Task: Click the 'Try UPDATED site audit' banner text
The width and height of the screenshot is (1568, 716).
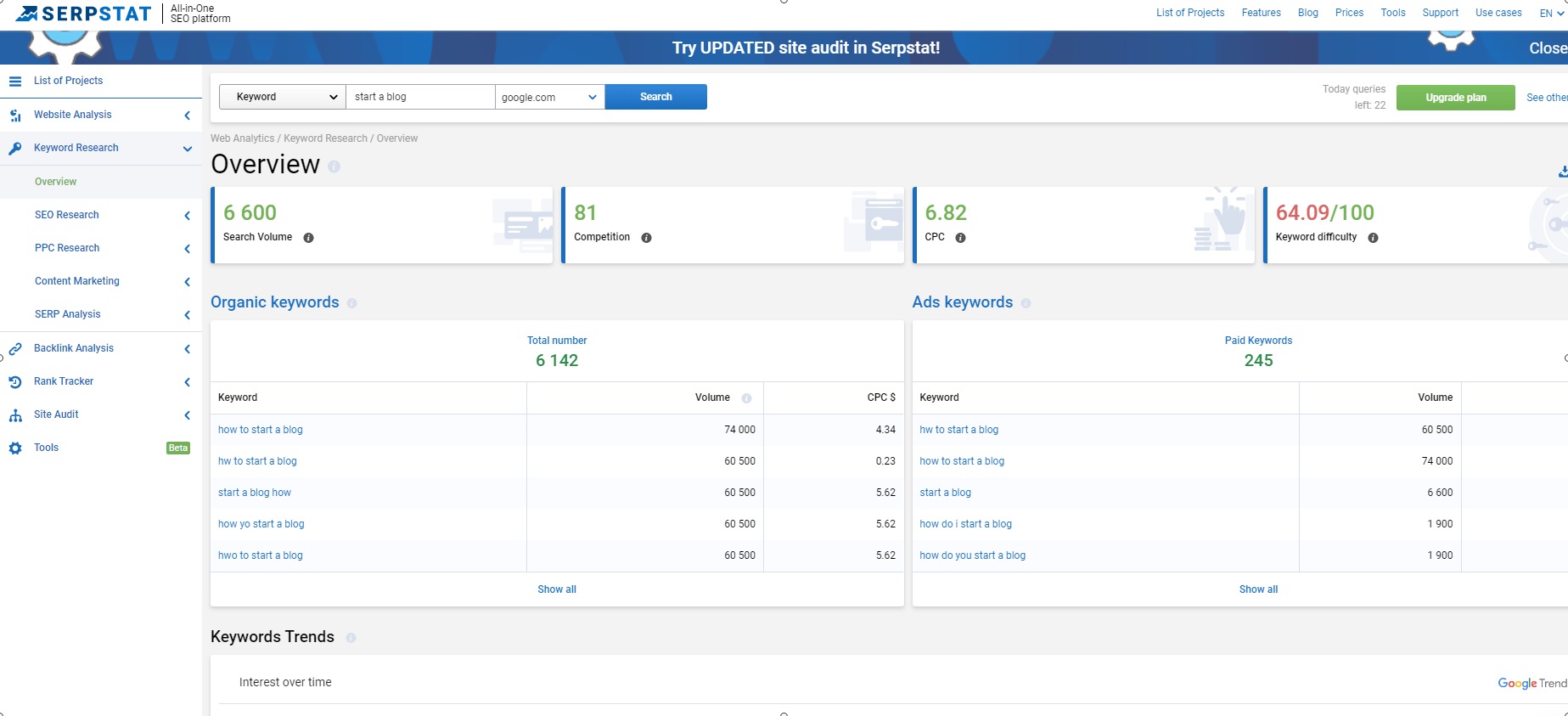Action: tap(806, 48)
